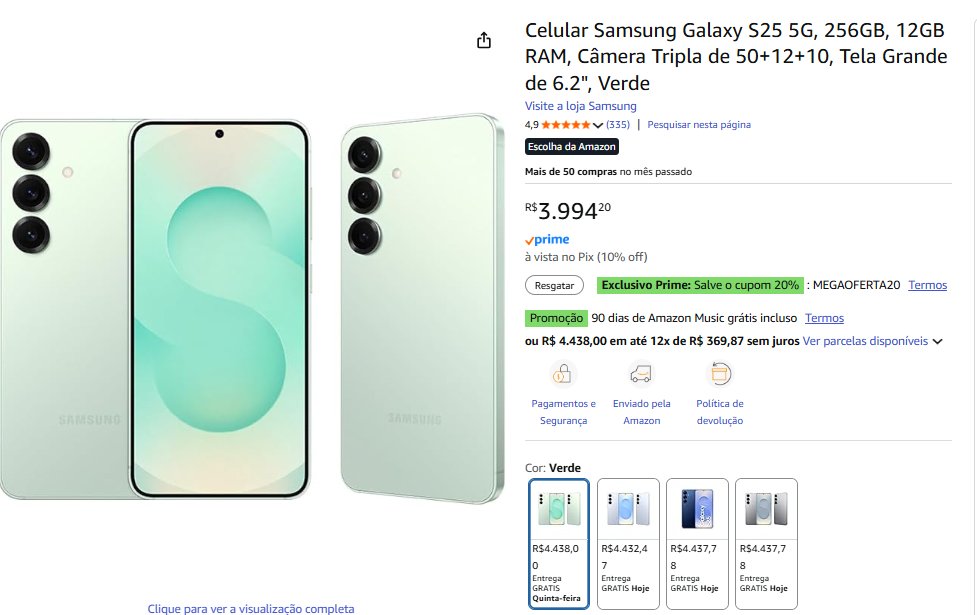Click Termos link for Amazon Music promotion
Image resolution: width=977 pixels, height=615 pixels.
(x=824, y=318)
